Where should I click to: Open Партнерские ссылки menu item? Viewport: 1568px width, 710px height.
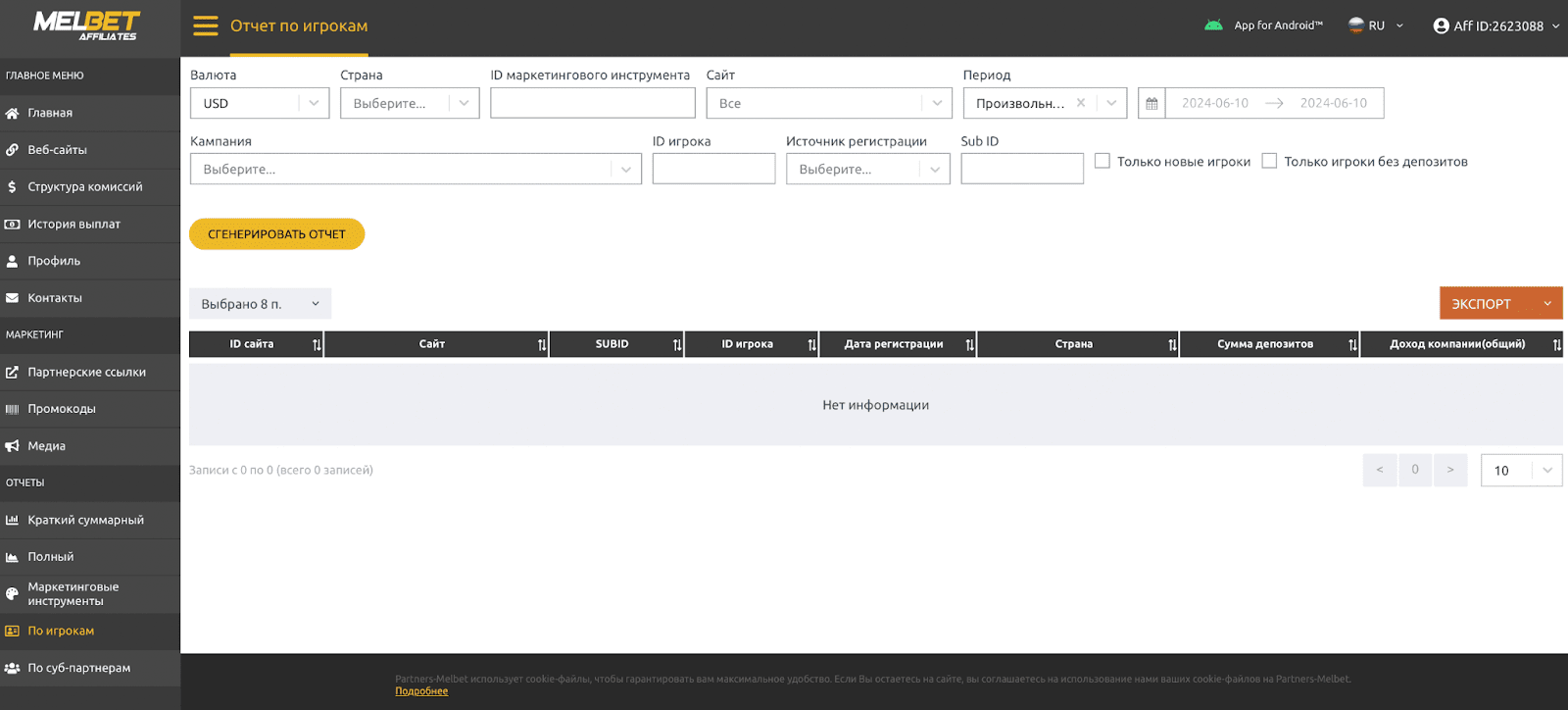click(90, 372)
